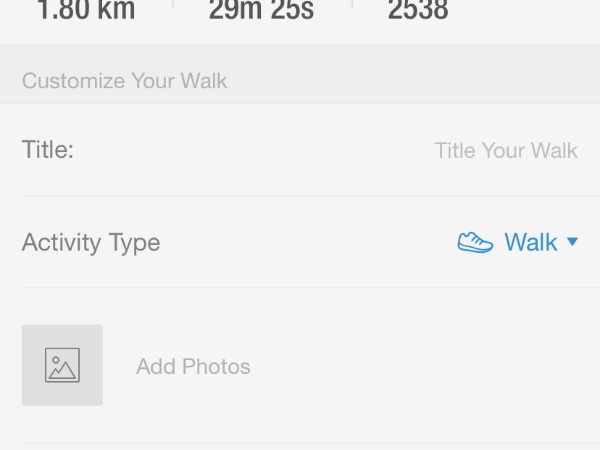This screenshot has width=600, height=450.
Task: Click the Customize Your Walk header
Action: (x=125, y=81)
